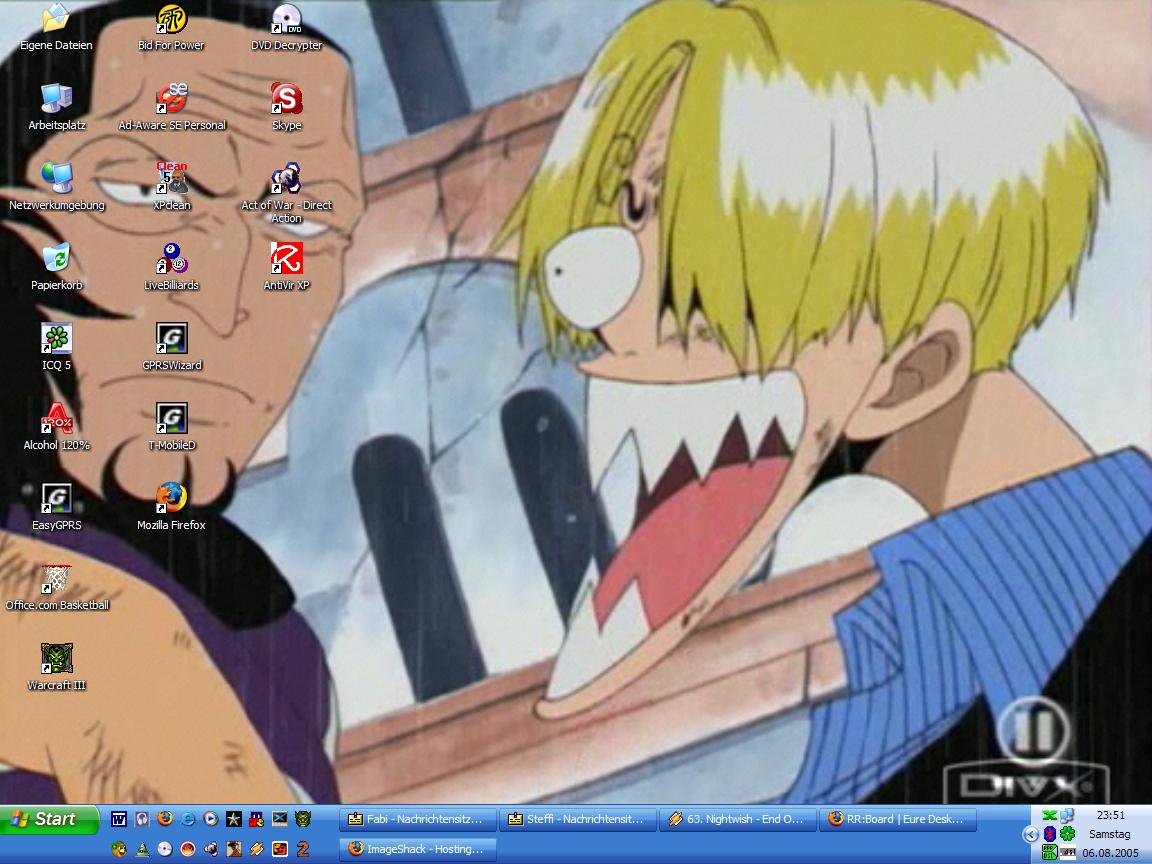Click the number 2 quick launch icon
Screen dimensions: 1152x864
pyautogui.click(x=303, y=849)
